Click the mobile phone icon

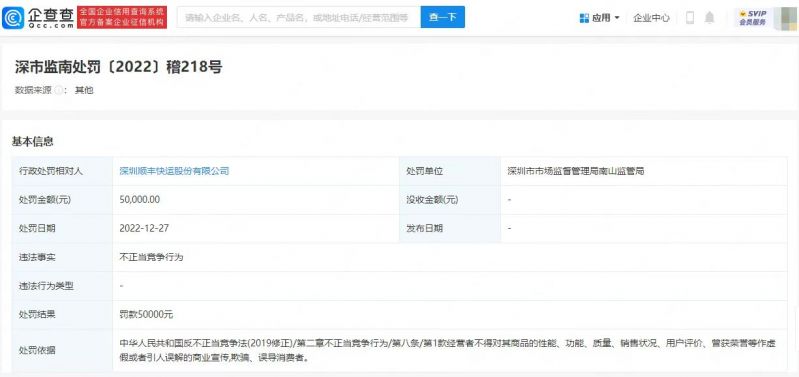pyautogui.click(x=690, y=18)
